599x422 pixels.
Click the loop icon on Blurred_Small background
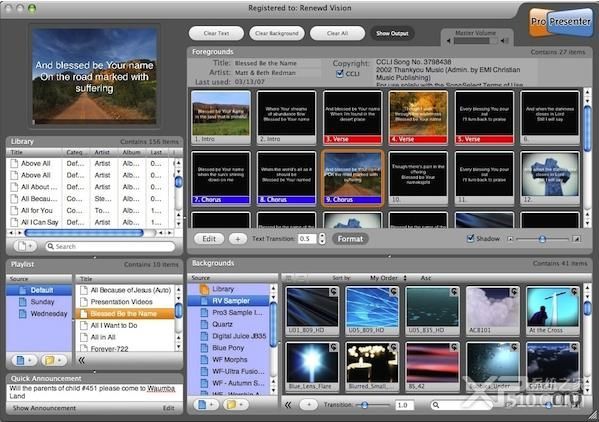pyautogui.click(x=394, y=347)
